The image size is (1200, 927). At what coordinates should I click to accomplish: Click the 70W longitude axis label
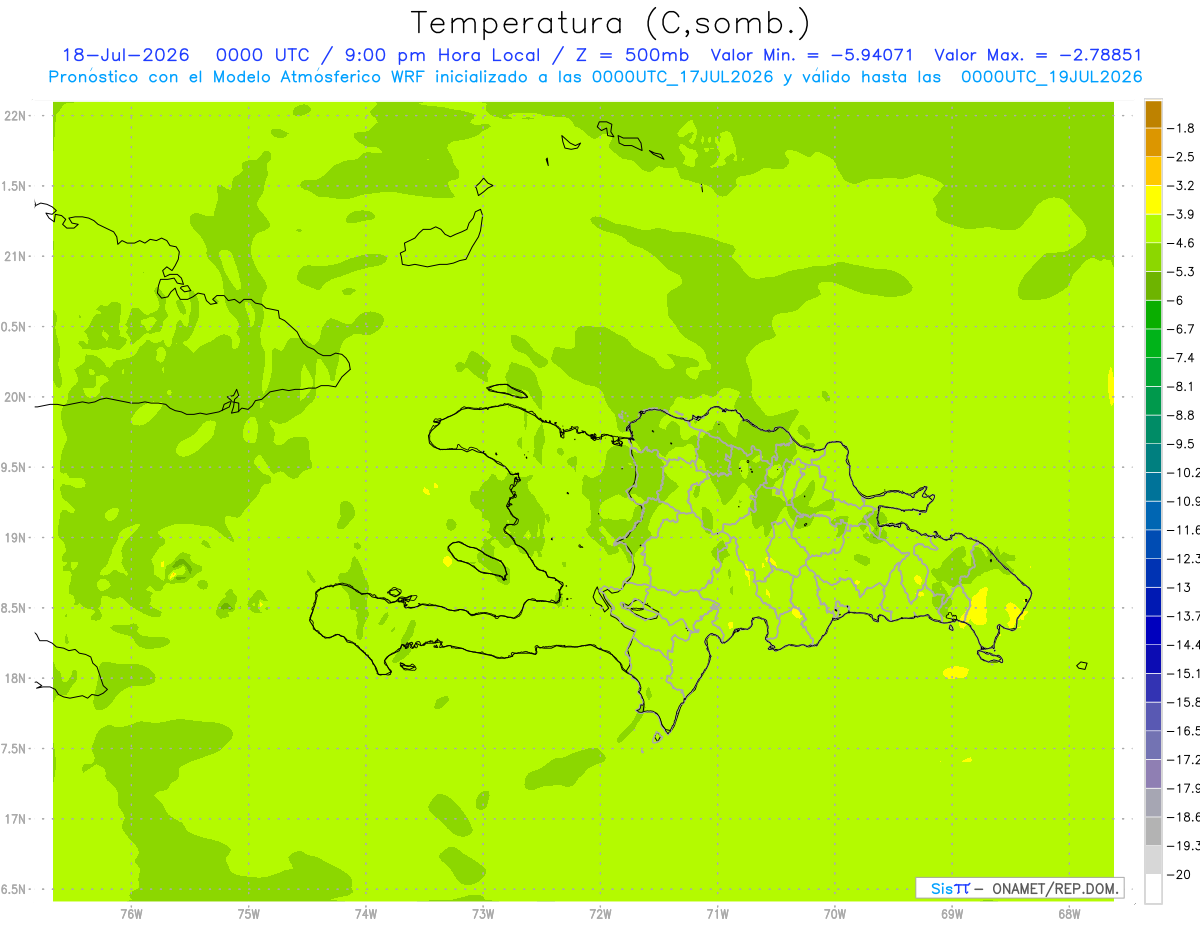point(835,914)
